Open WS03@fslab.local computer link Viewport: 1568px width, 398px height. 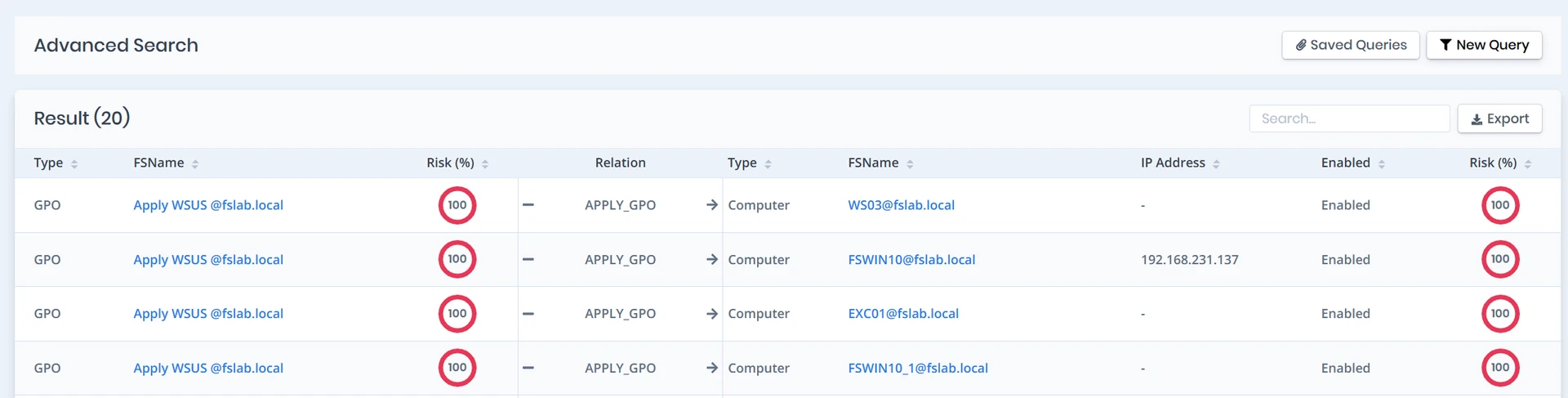(901, 205)
